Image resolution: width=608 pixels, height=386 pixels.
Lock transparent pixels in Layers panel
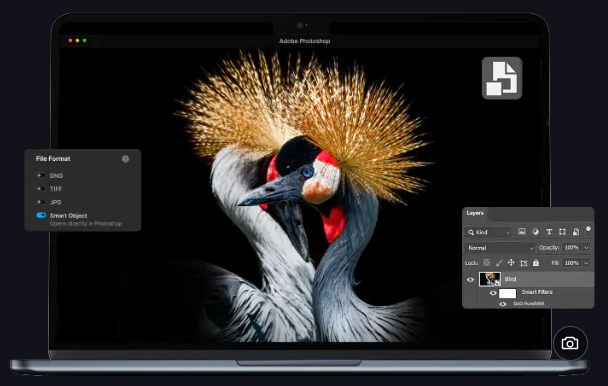tap(486, 263)
